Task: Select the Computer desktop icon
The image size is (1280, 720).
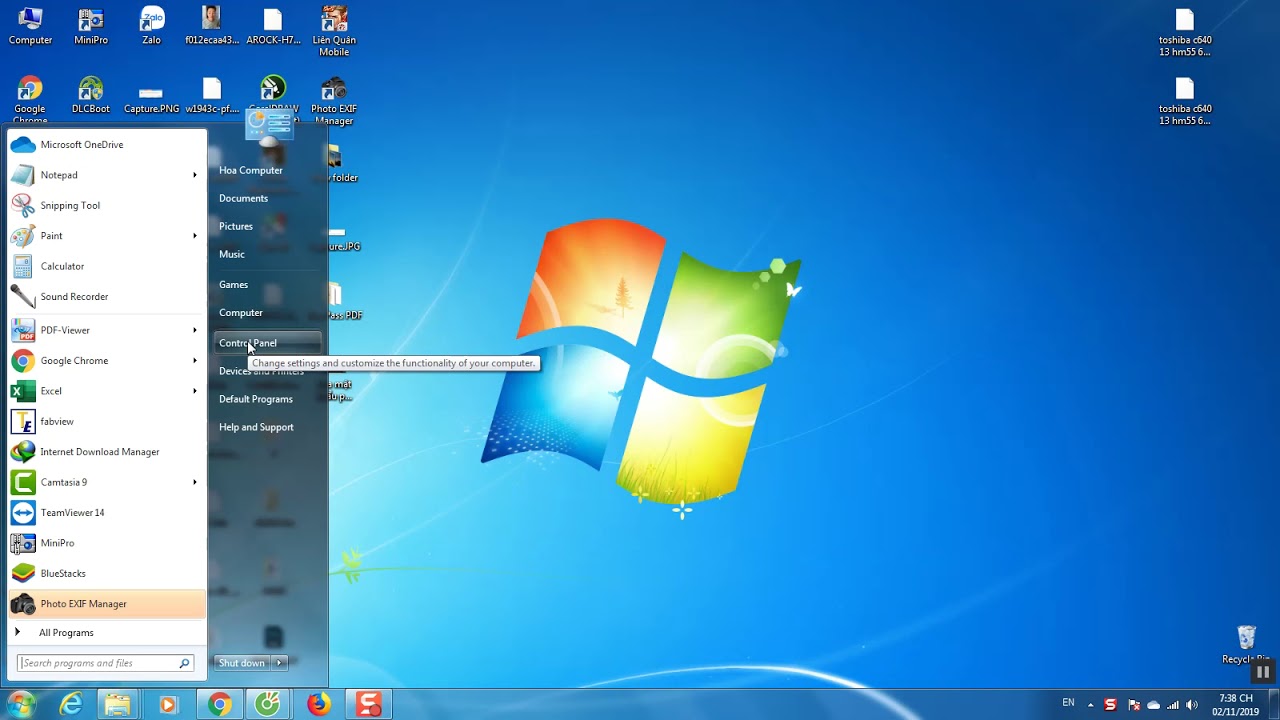Action: pos(30,26)
